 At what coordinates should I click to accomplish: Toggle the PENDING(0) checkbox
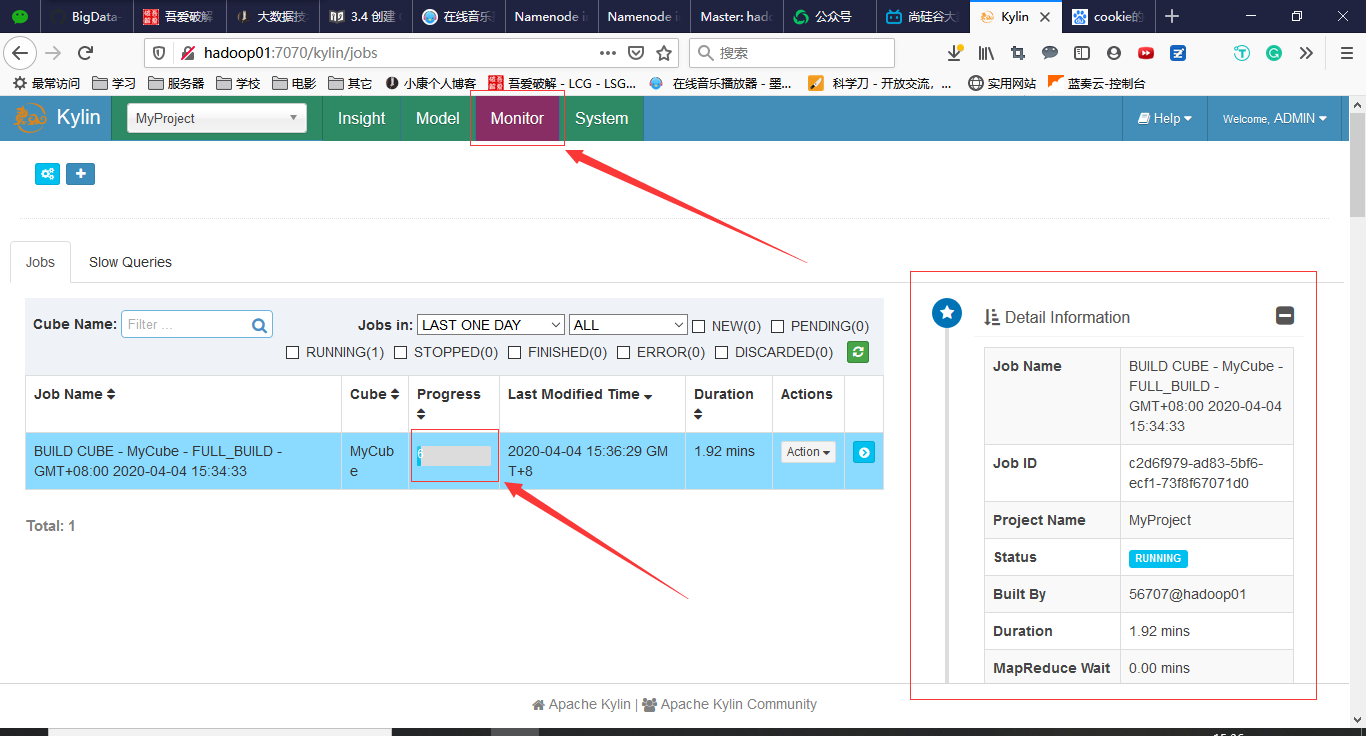pyautogui.click(x=778, y=326)
